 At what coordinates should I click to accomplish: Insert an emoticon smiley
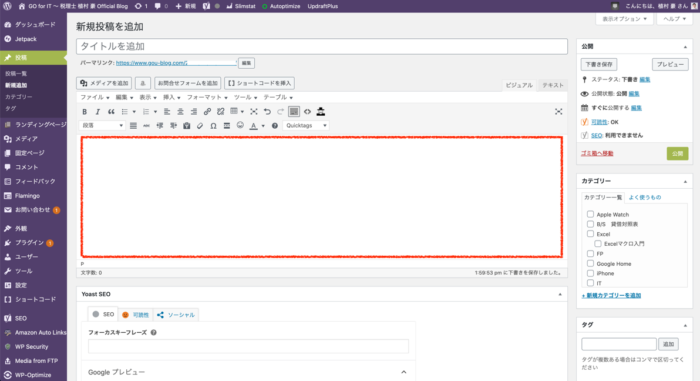tap(240, 126)
